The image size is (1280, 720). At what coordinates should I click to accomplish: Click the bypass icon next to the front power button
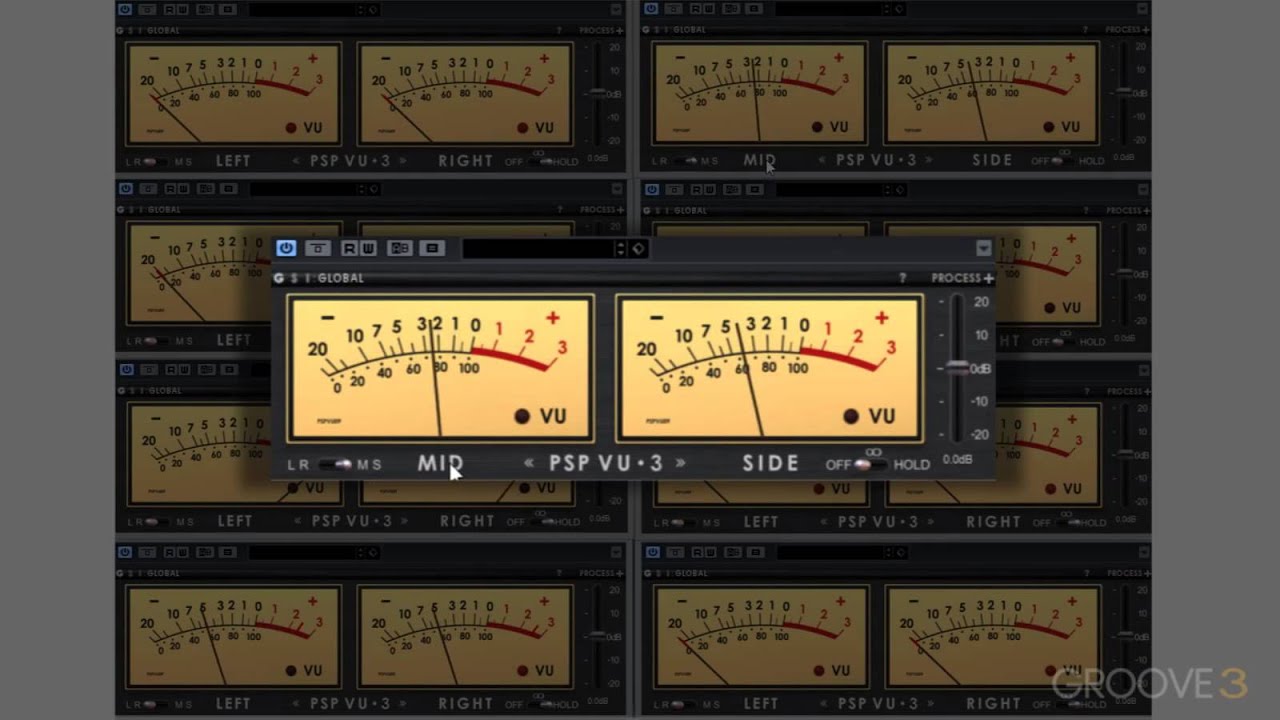[x=318, y=248]
